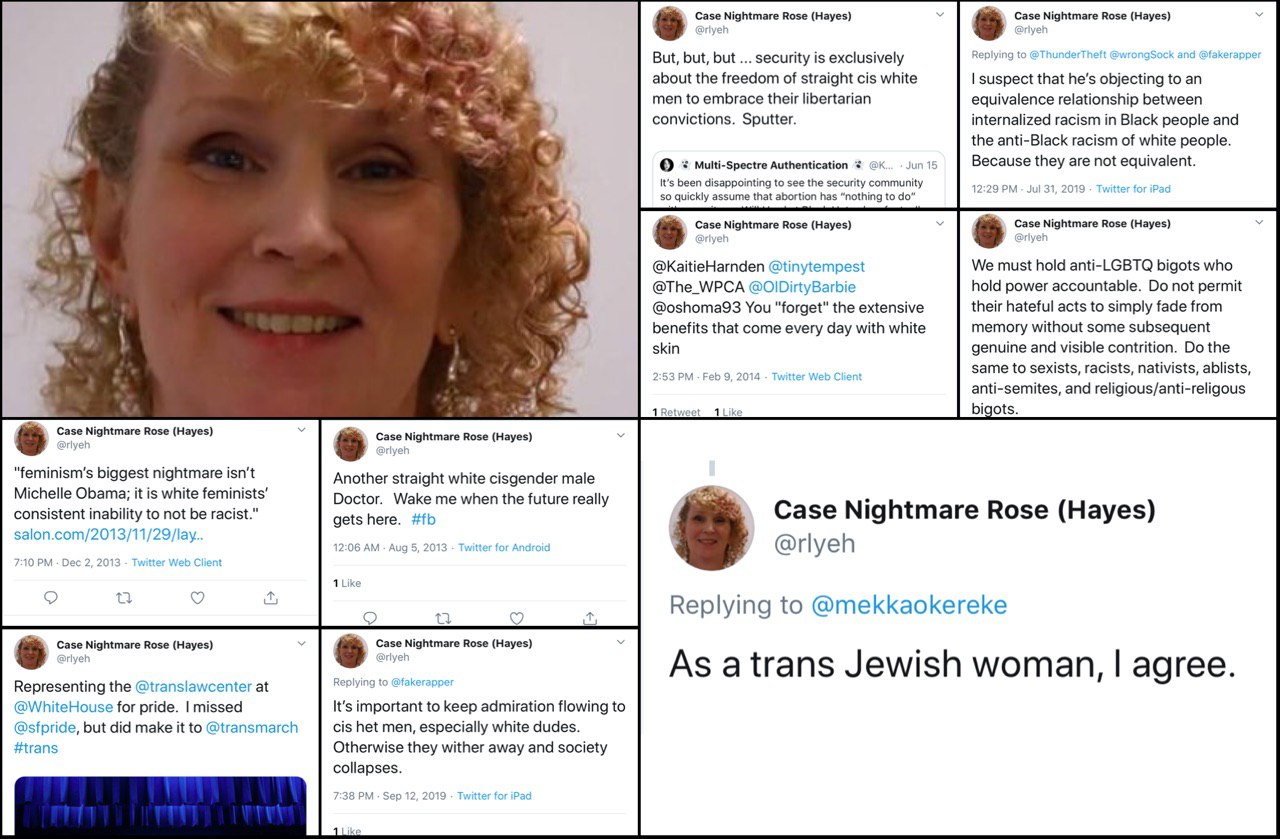Reply to the salon.com feminism tweet

click(x=51, y=598)
